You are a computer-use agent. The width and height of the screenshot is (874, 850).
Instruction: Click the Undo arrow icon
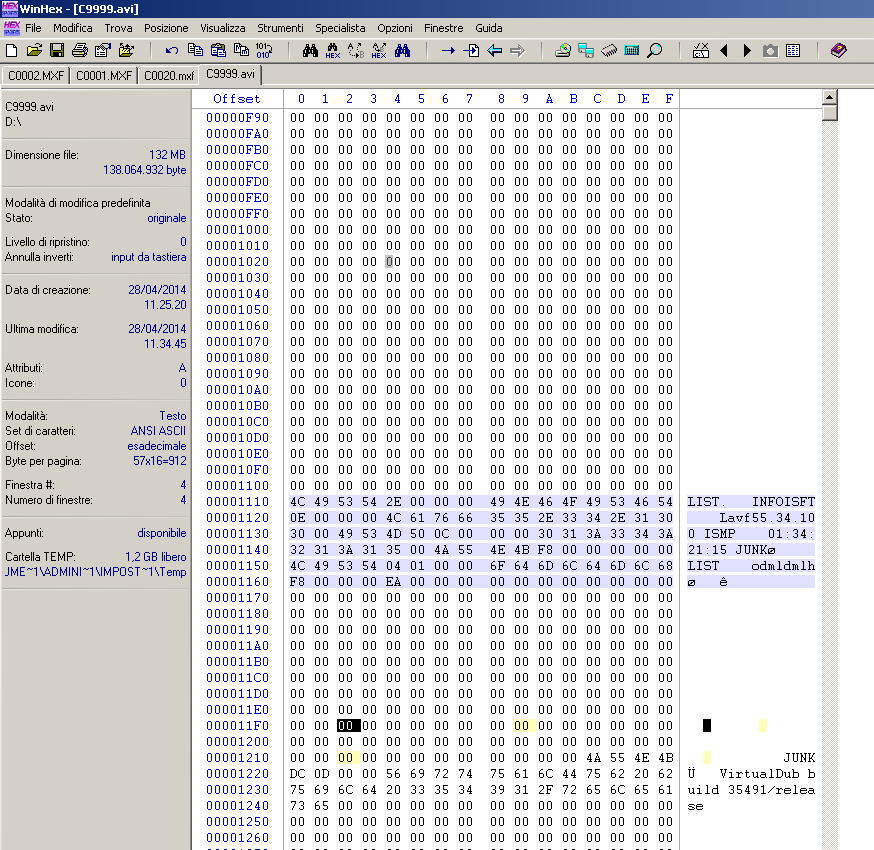click(172, 50)
